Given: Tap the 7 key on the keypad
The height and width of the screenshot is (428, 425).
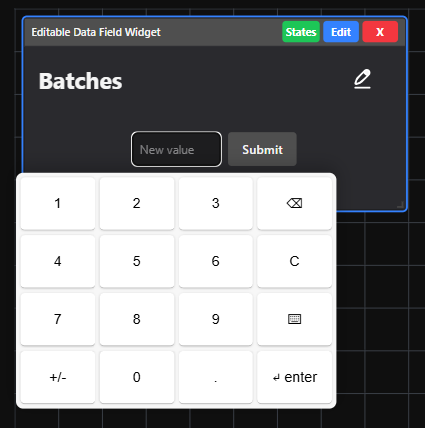Looking at the screenshot, I should [58, 319].
